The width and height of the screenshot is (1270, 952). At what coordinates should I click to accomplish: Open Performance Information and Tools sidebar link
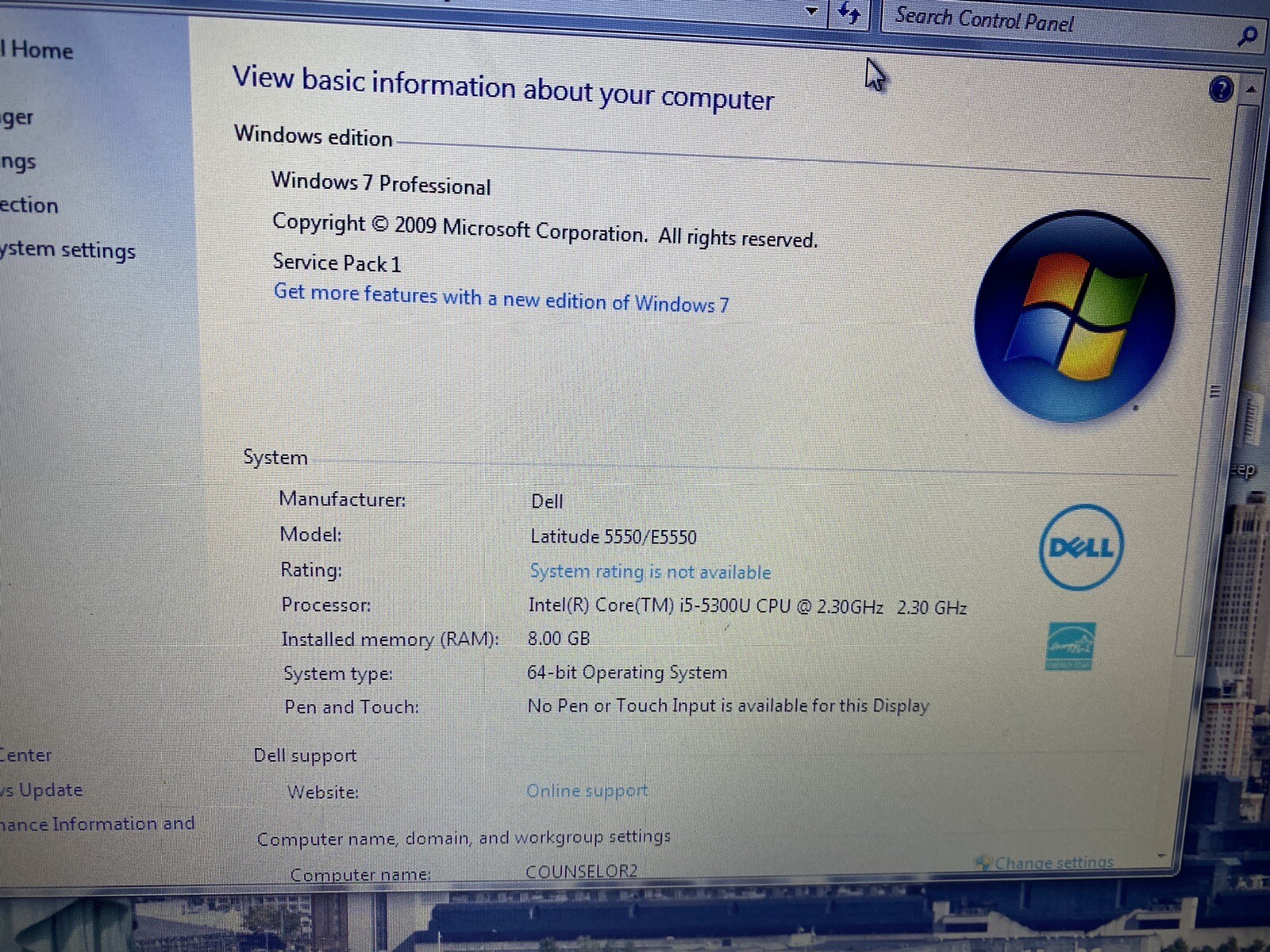[x=97, y=824]
